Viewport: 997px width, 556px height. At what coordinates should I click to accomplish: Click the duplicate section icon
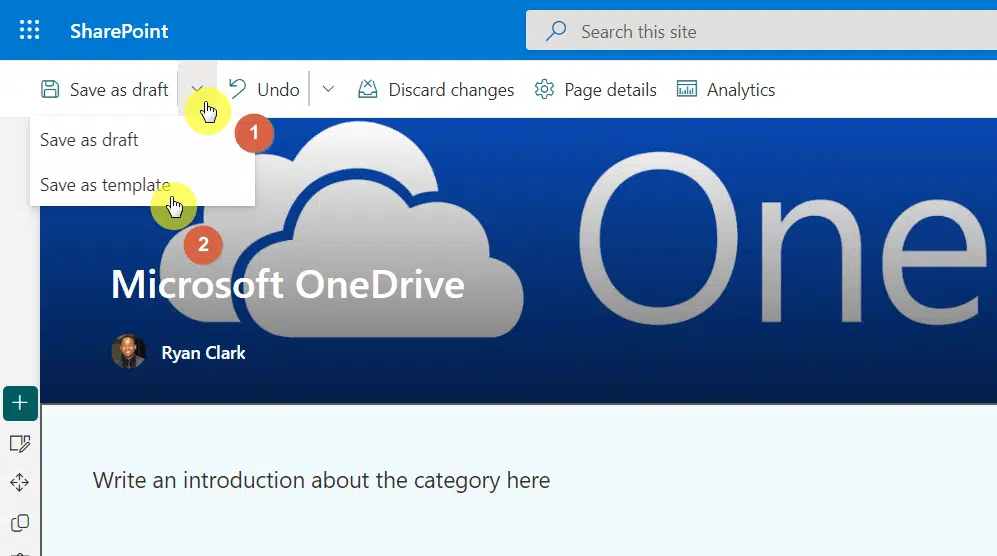click(20, 523)
